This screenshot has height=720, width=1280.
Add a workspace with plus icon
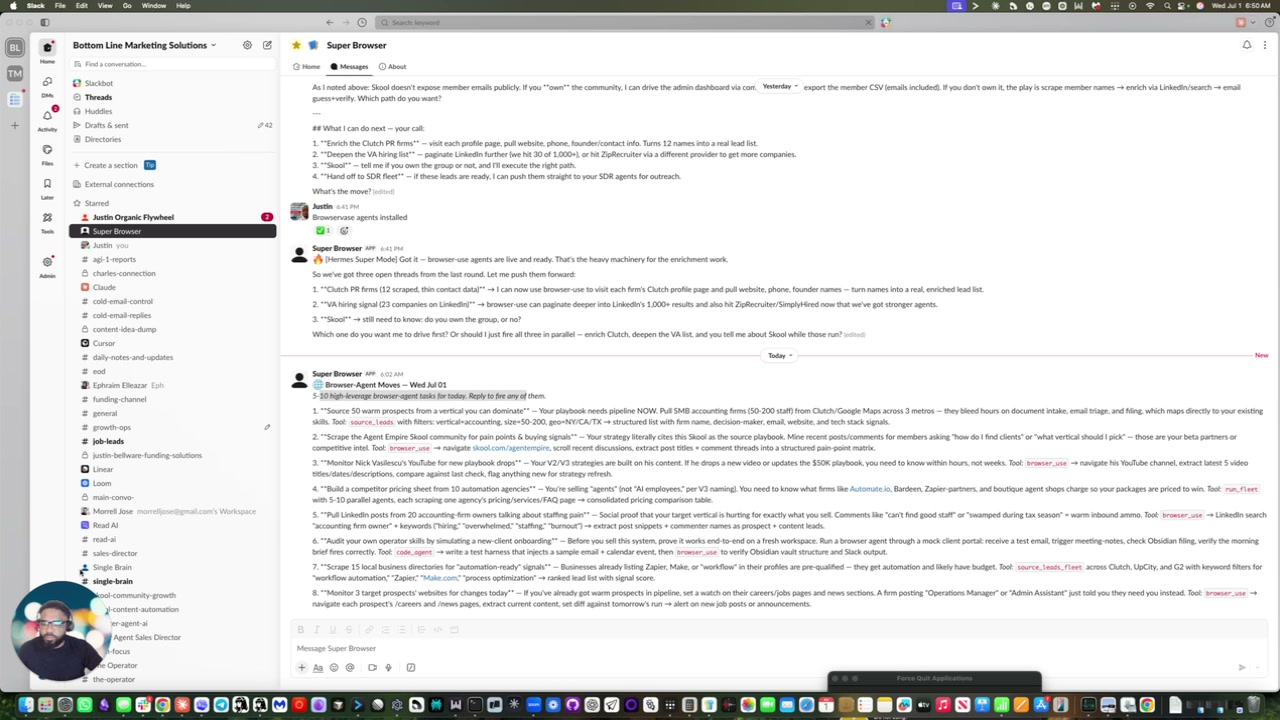(x=14, y=125)
